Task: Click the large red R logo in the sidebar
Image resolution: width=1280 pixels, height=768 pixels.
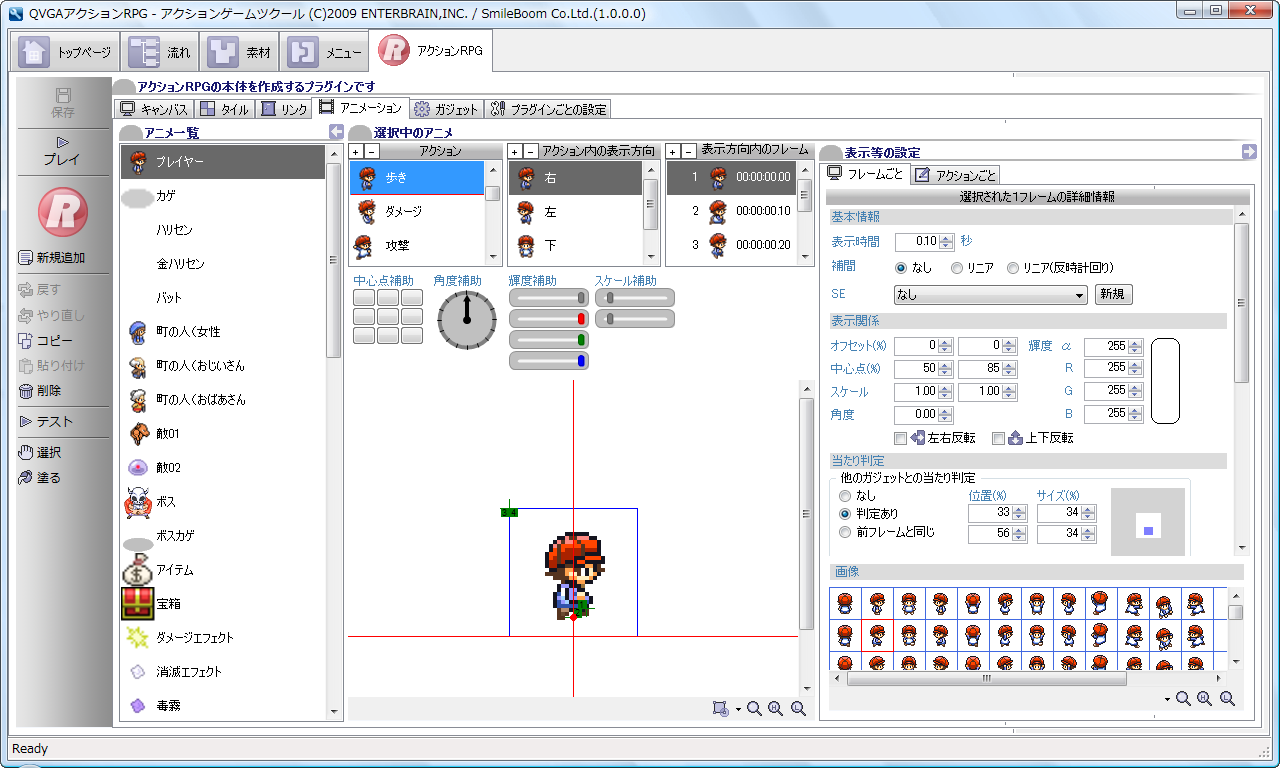Action: (x=62, y=212)
